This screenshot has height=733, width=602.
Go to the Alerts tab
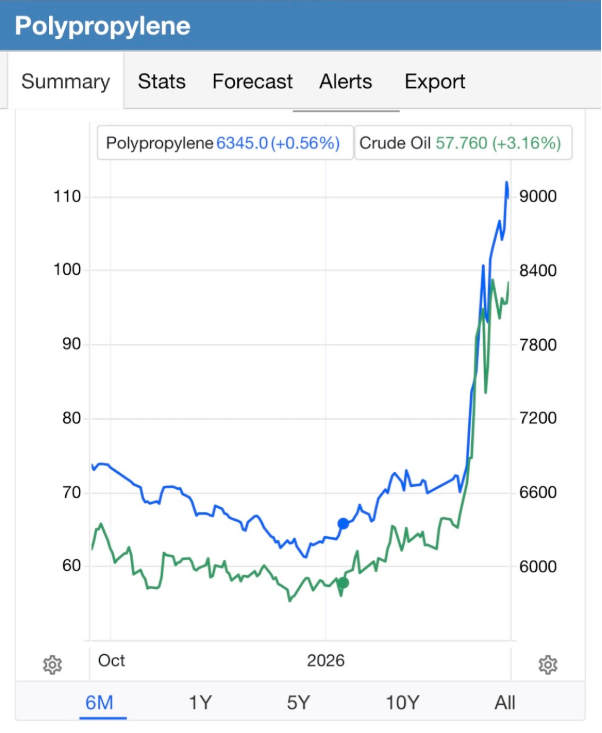coord(345,82)
